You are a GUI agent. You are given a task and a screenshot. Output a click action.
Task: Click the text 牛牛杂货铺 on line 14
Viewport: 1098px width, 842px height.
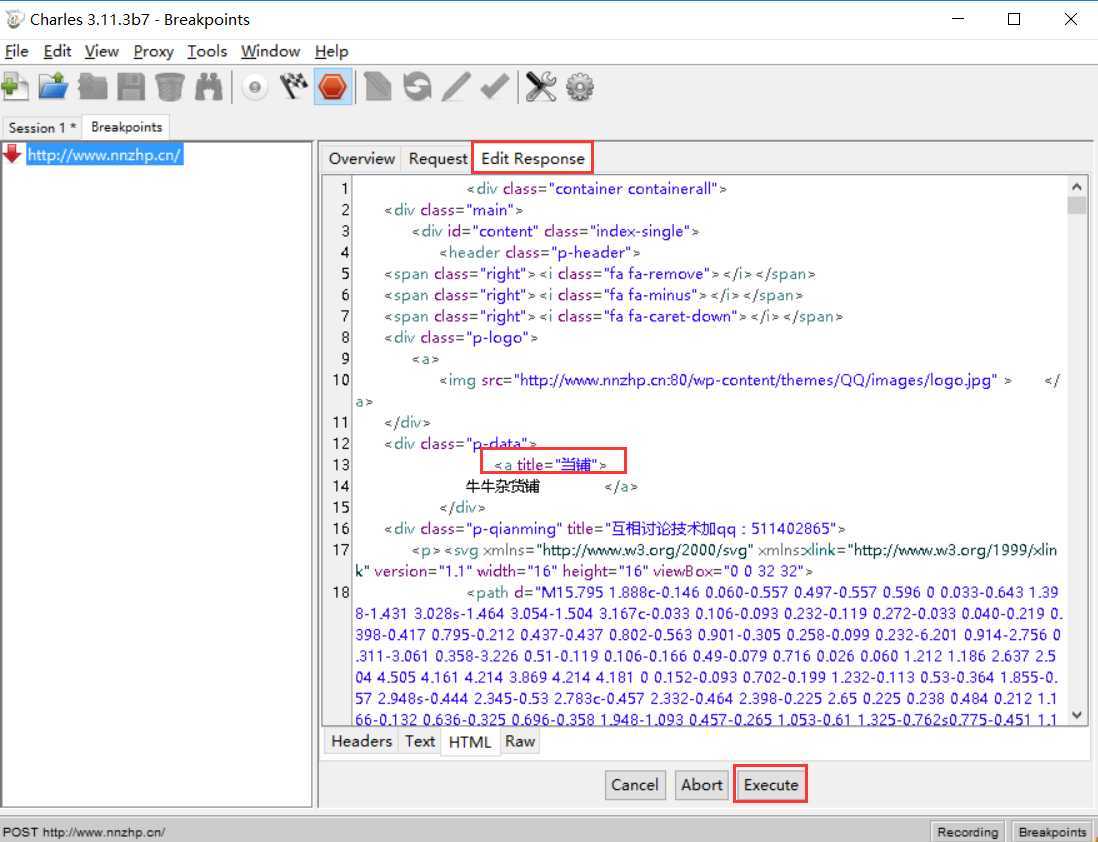[503, 486]
